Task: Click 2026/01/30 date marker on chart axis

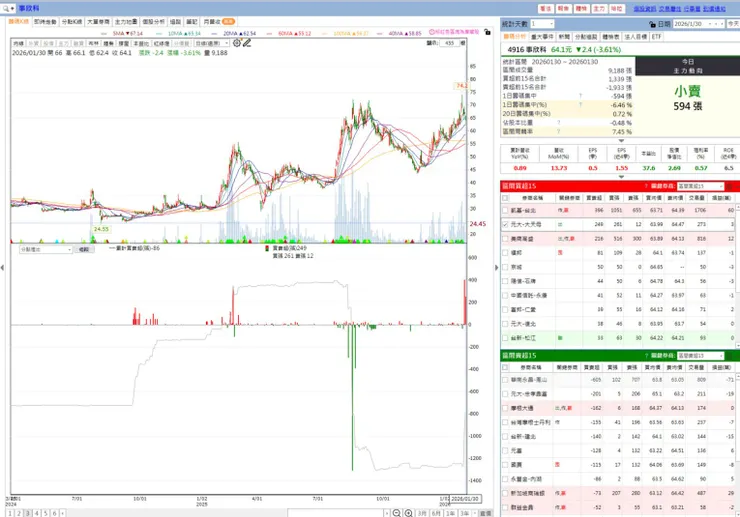Action: coord(464,499)
